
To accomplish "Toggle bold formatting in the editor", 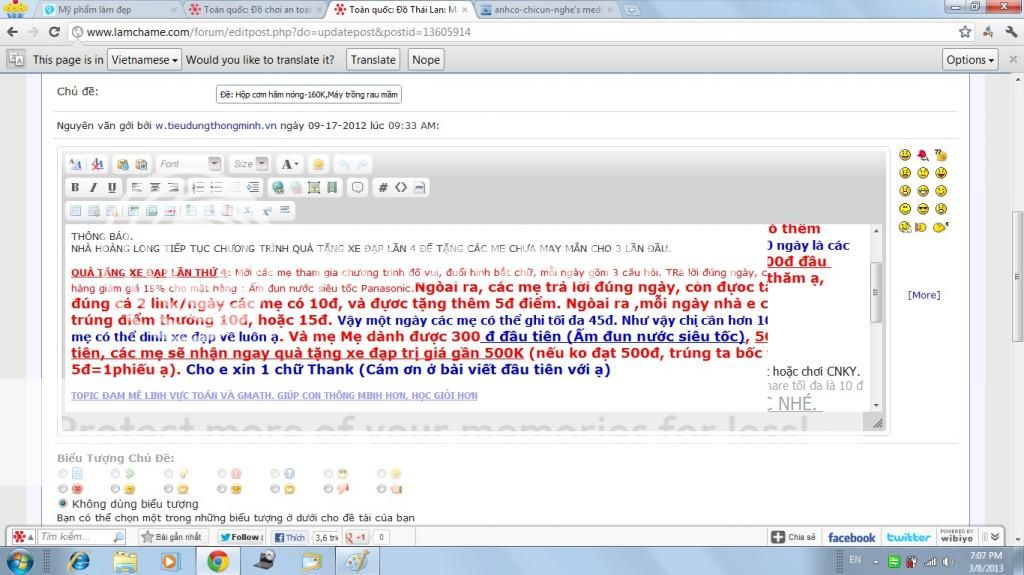I will (75, 188).
